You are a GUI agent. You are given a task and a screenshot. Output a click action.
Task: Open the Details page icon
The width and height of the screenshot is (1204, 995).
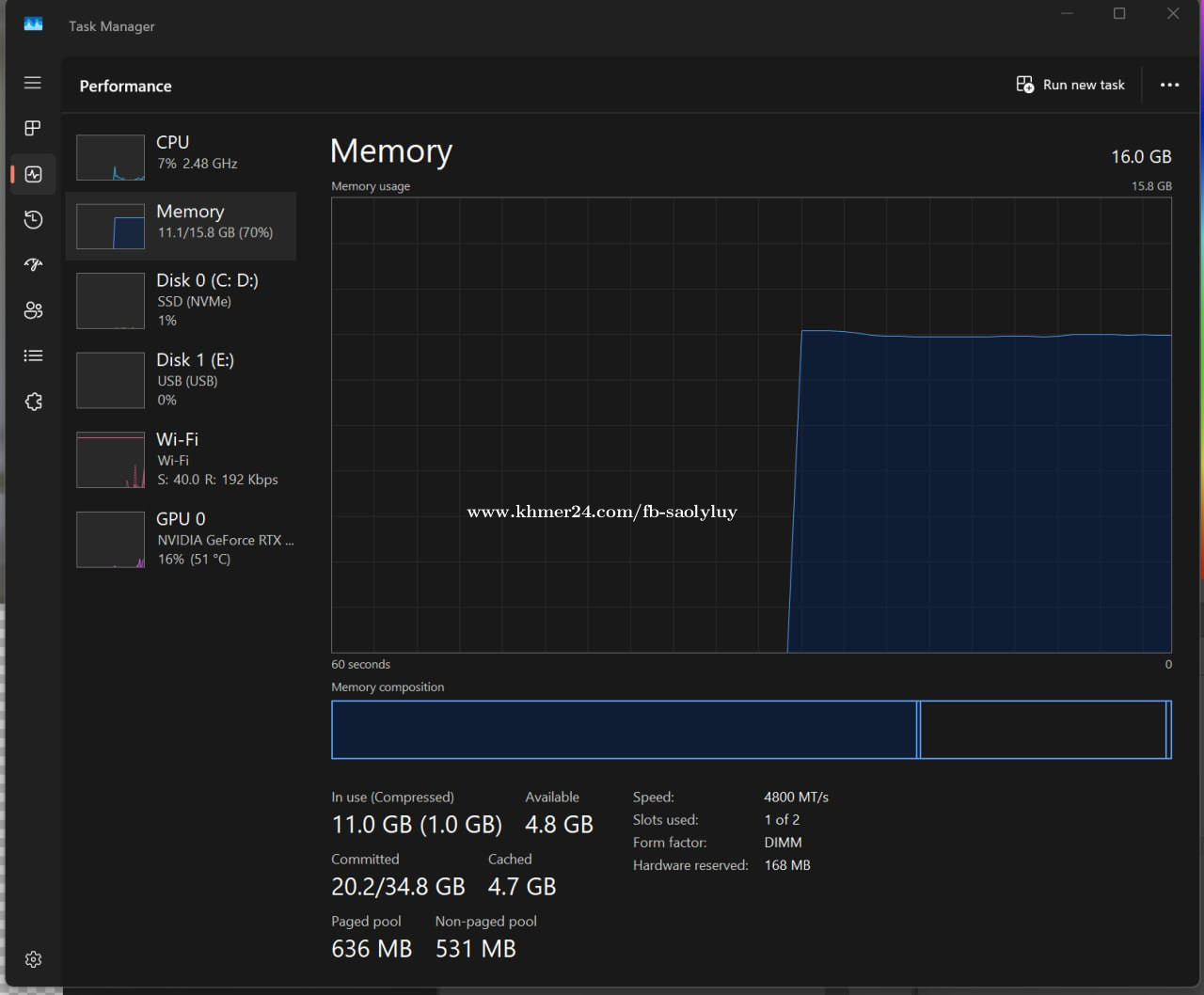point(33,355)
